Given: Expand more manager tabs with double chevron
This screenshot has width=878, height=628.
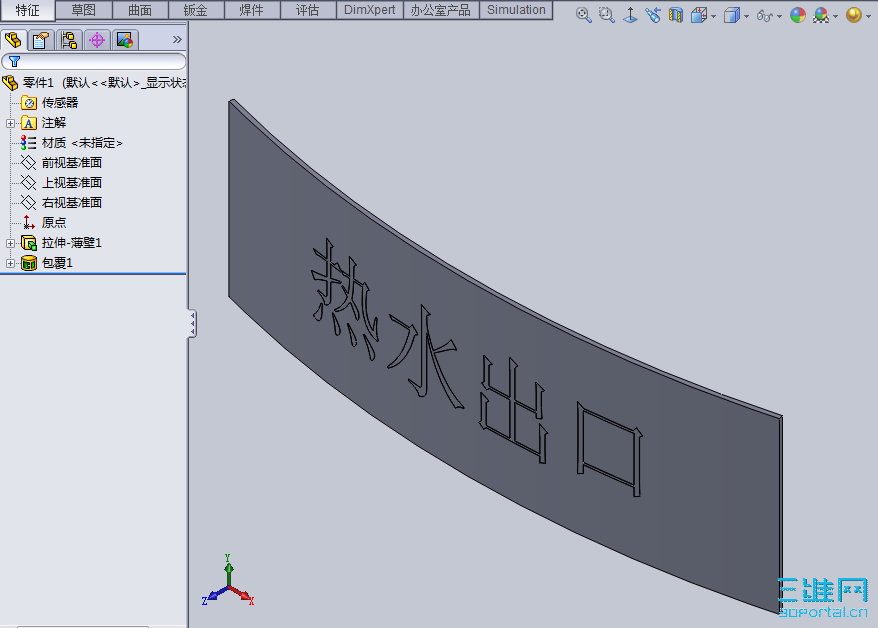Looking at the screenshot, I should point(177,39).
